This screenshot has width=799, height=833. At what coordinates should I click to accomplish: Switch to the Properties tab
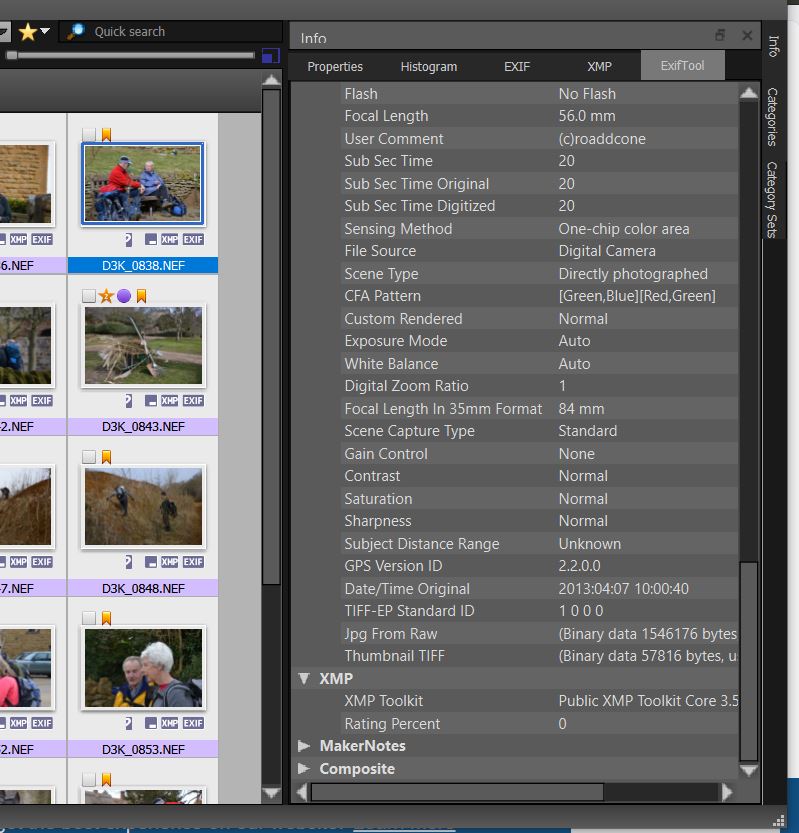pos(335,66)
